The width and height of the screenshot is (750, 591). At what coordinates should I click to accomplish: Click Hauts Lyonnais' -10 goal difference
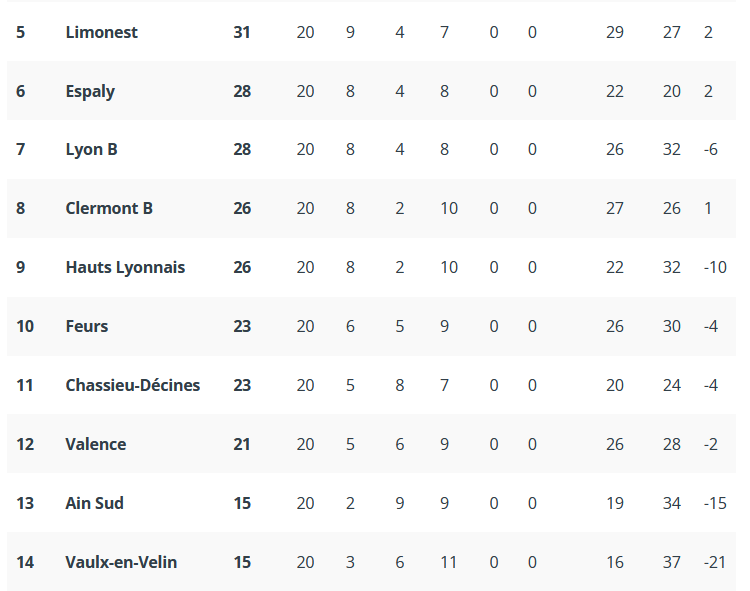point(715,267)
